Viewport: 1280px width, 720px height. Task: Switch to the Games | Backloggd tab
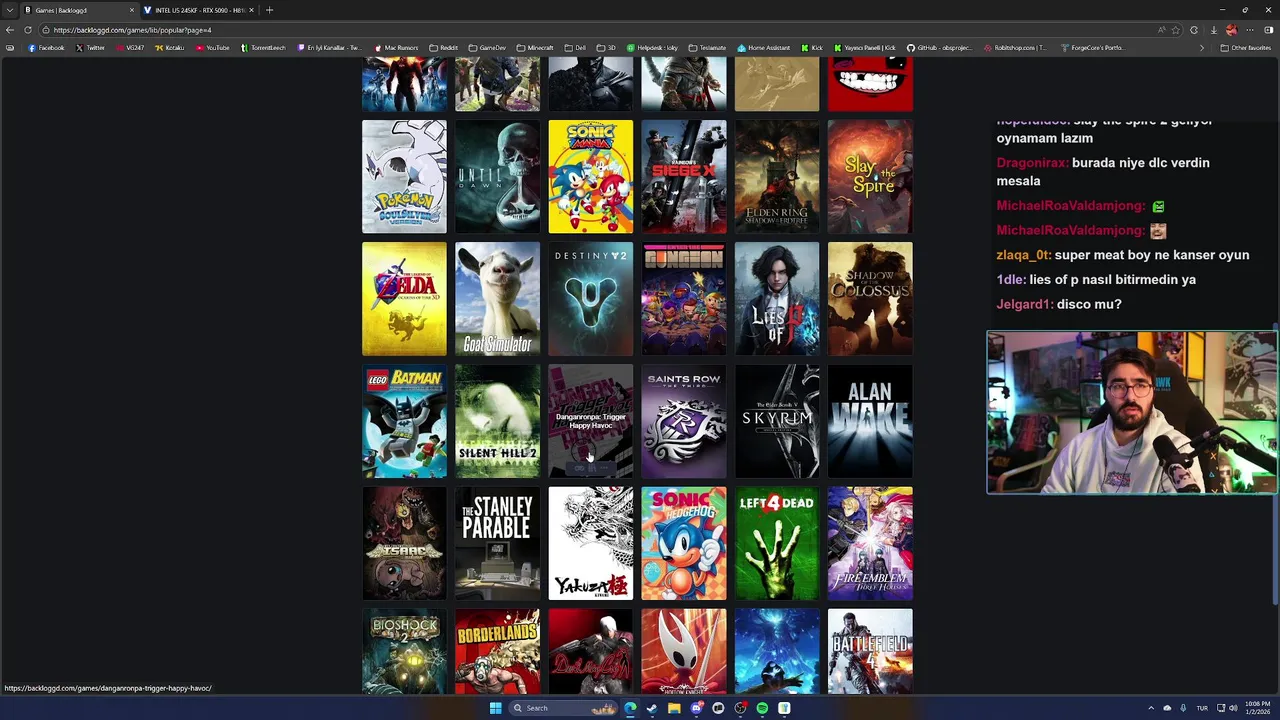[78, 10]
